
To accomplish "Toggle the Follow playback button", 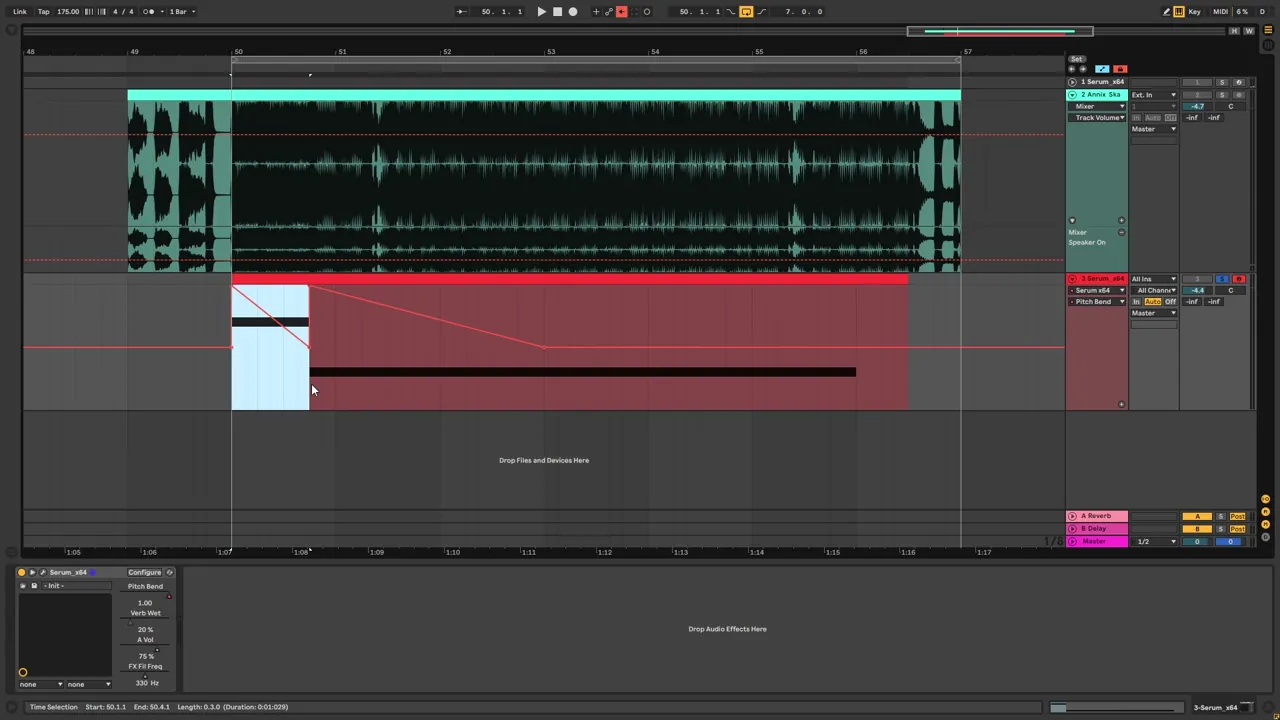I will (460, 12).
